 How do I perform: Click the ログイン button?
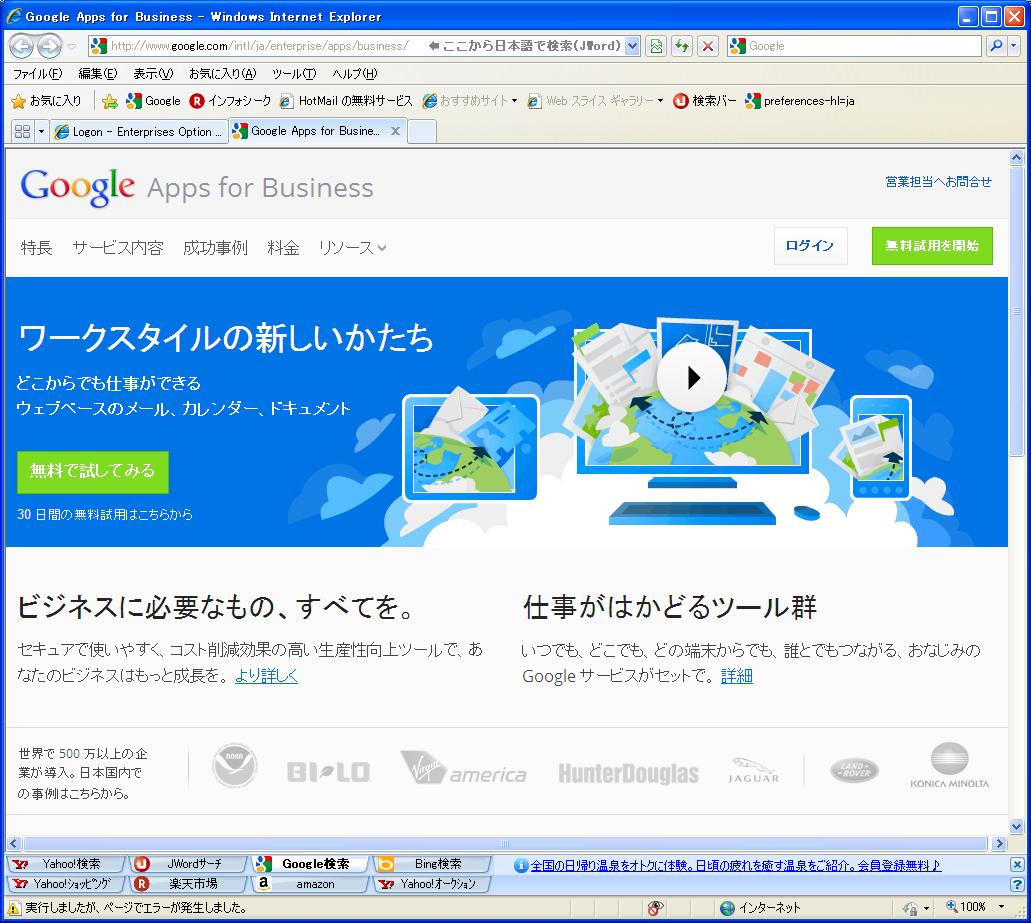point(810,246)
